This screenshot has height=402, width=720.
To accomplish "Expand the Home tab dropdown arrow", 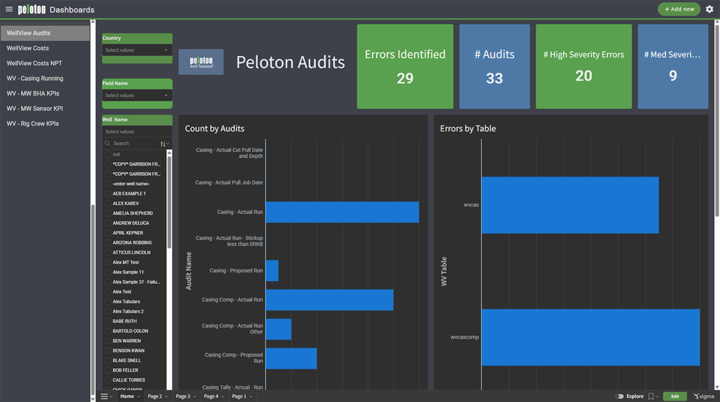I will point(139,397).
